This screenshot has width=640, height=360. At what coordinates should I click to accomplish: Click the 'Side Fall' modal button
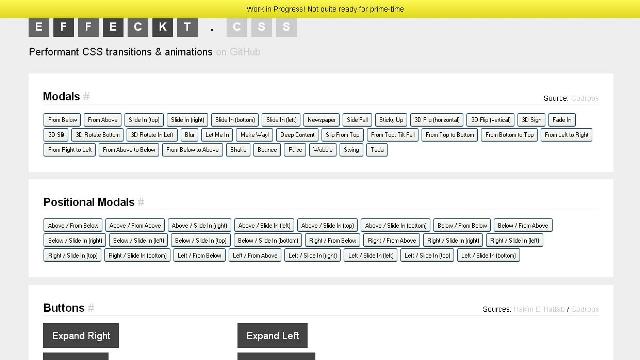[357, 120]
